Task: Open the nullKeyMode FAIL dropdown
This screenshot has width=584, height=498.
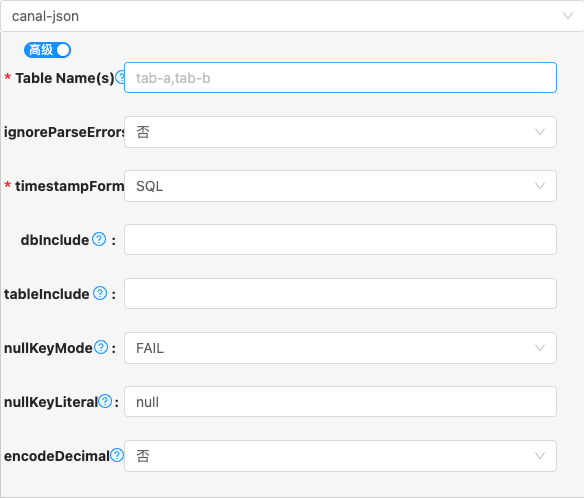Action: click(x=340, y=348)
